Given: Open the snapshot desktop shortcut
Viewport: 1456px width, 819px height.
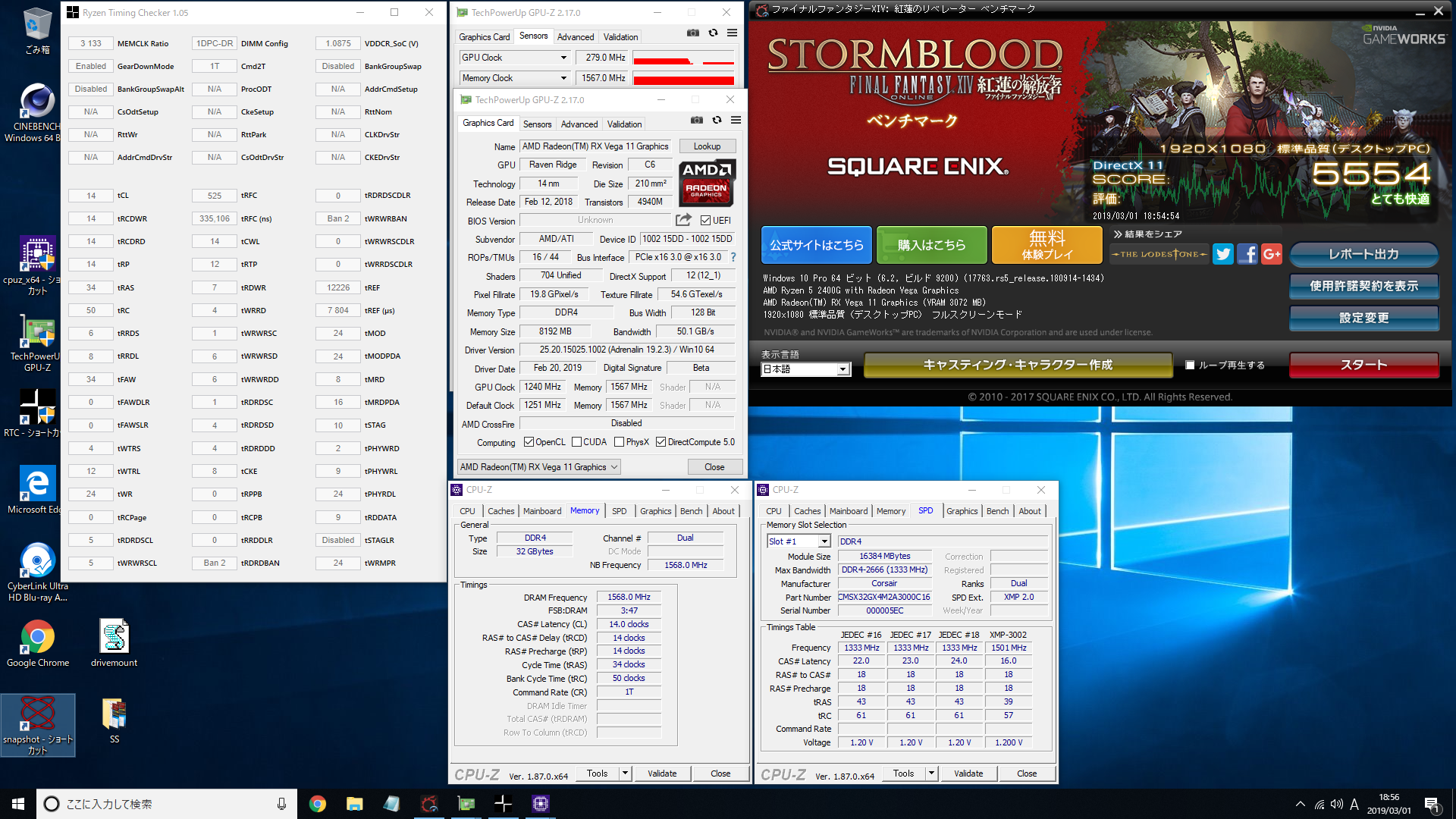Looking at the screenshot, I should pos(37,726).
